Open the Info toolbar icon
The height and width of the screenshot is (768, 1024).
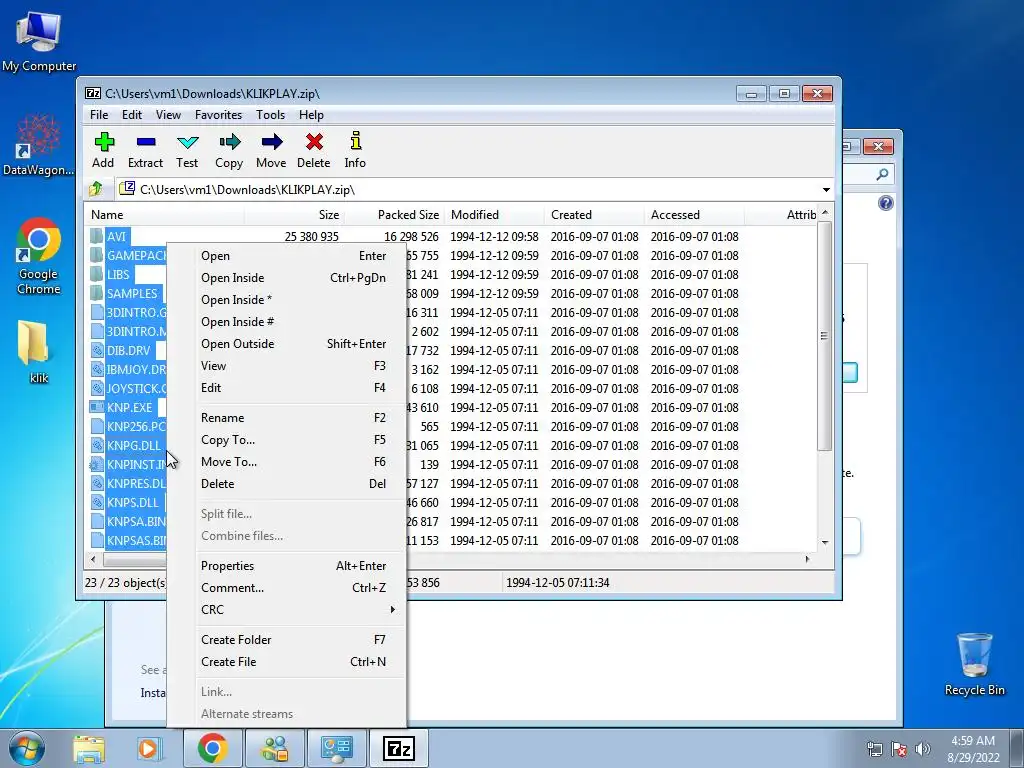coord(355,141)
